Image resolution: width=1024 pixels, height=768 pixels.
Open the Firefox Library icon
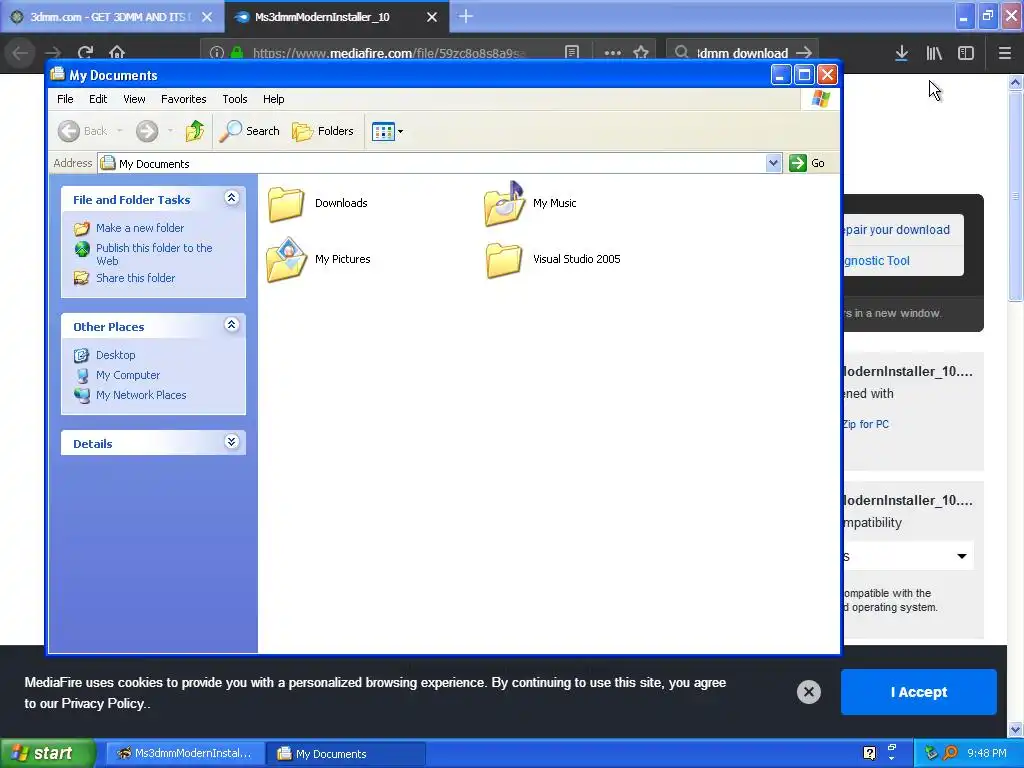point(934,53)
